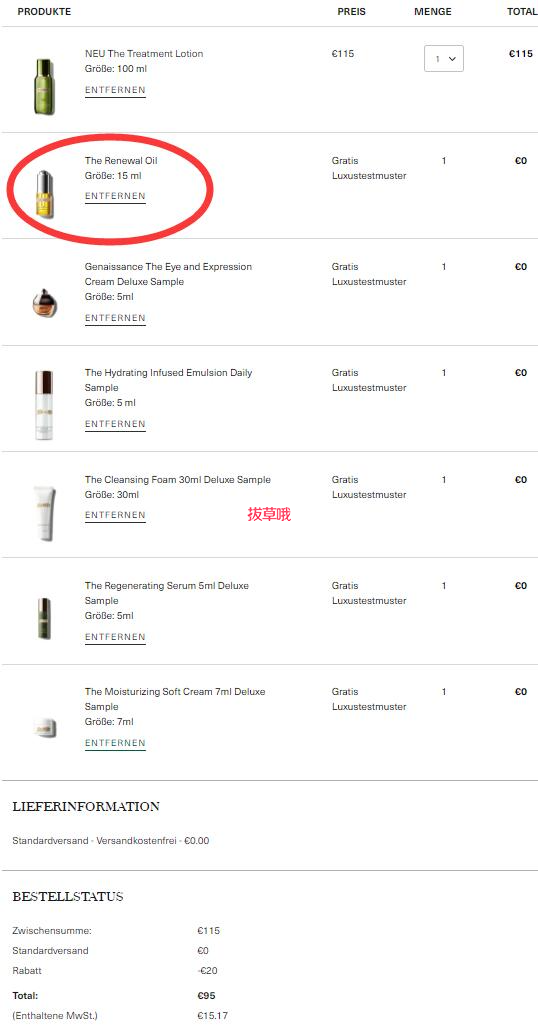Open The Regenerating Serum 5ml product title
This screenshot has width=538, height=1028.
166,593
